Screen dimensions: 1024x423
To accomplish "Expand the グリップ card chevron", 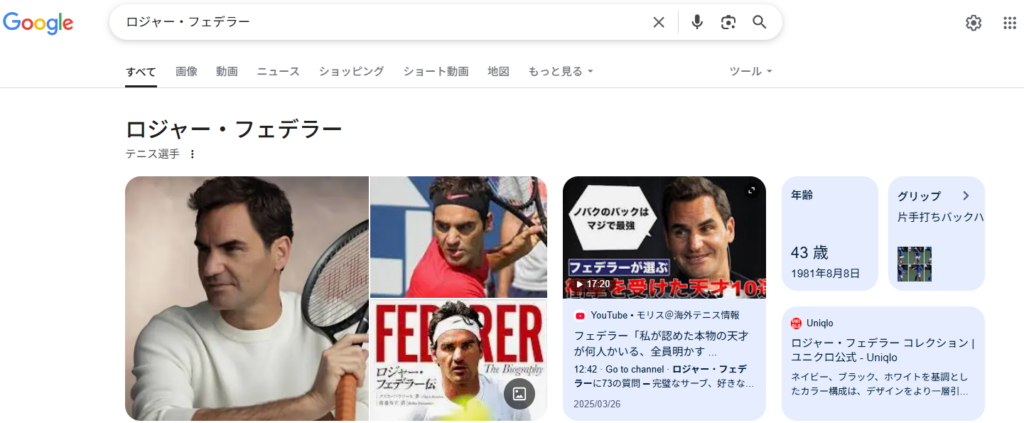I will (x=966, y=196).
